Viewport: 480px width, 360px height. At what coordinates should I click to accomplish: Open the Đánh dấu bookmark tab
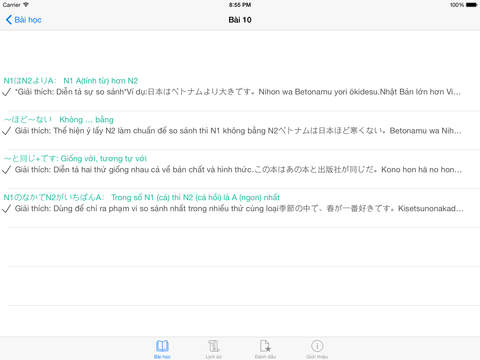(x=265, y=349)
